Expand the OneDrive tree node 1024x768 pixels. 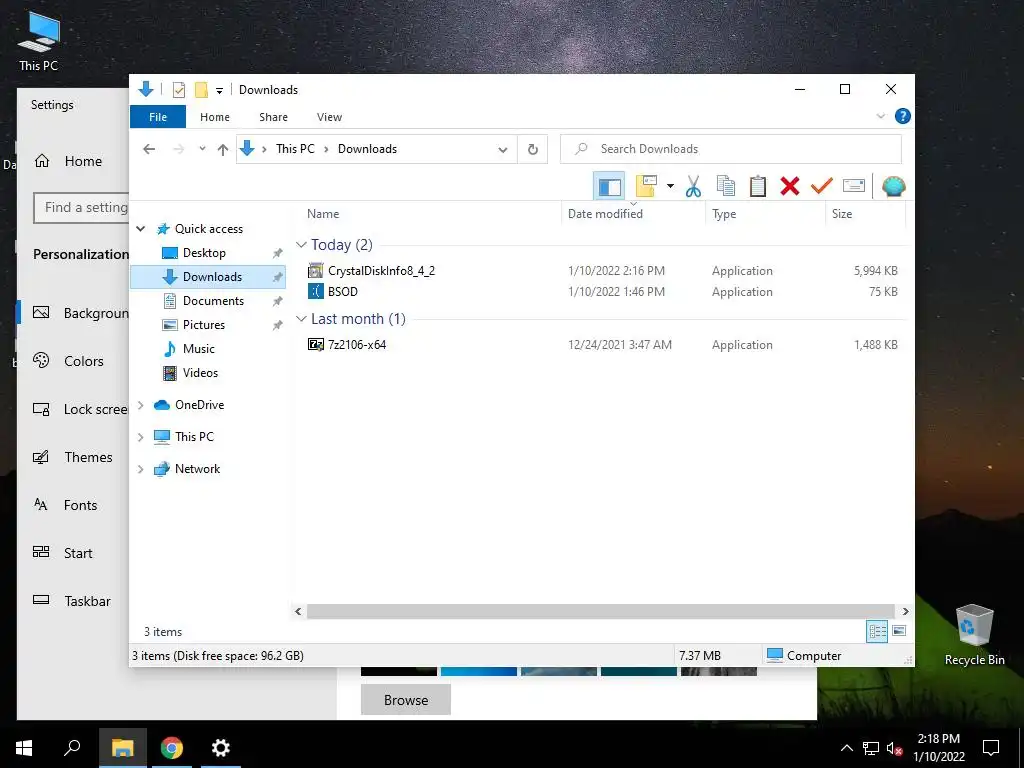pos(140,405)
